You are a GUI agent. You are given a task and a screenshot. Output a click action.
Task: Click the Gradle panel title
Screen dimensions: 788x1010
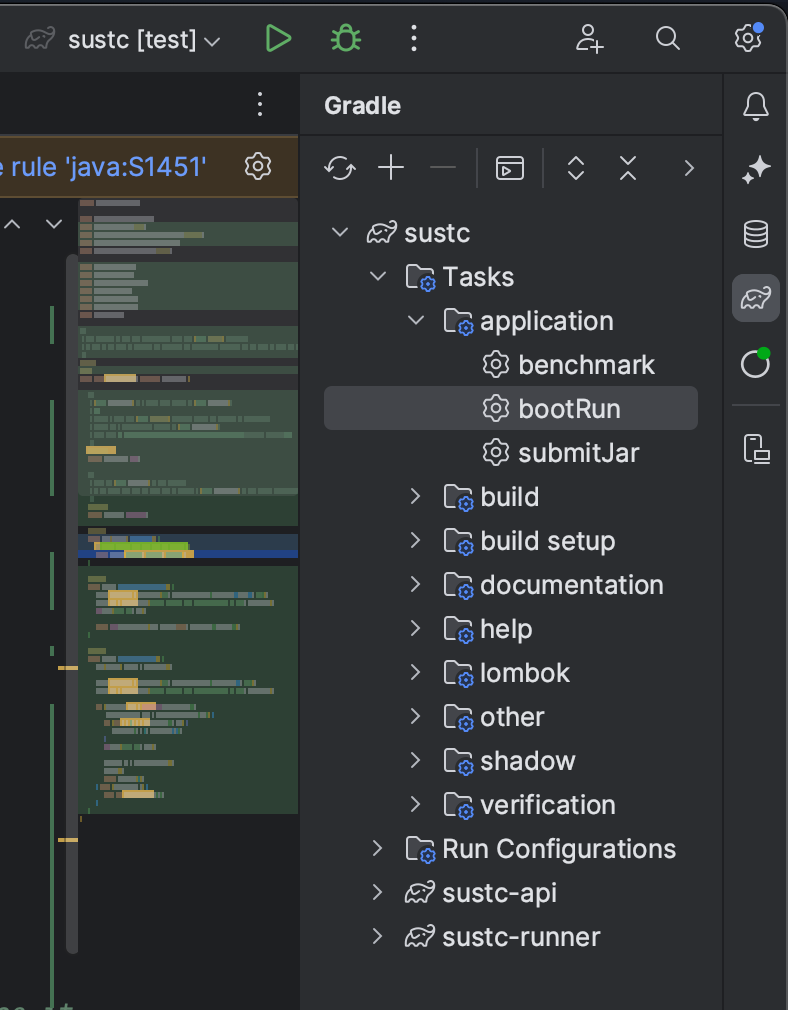(362, 106)
